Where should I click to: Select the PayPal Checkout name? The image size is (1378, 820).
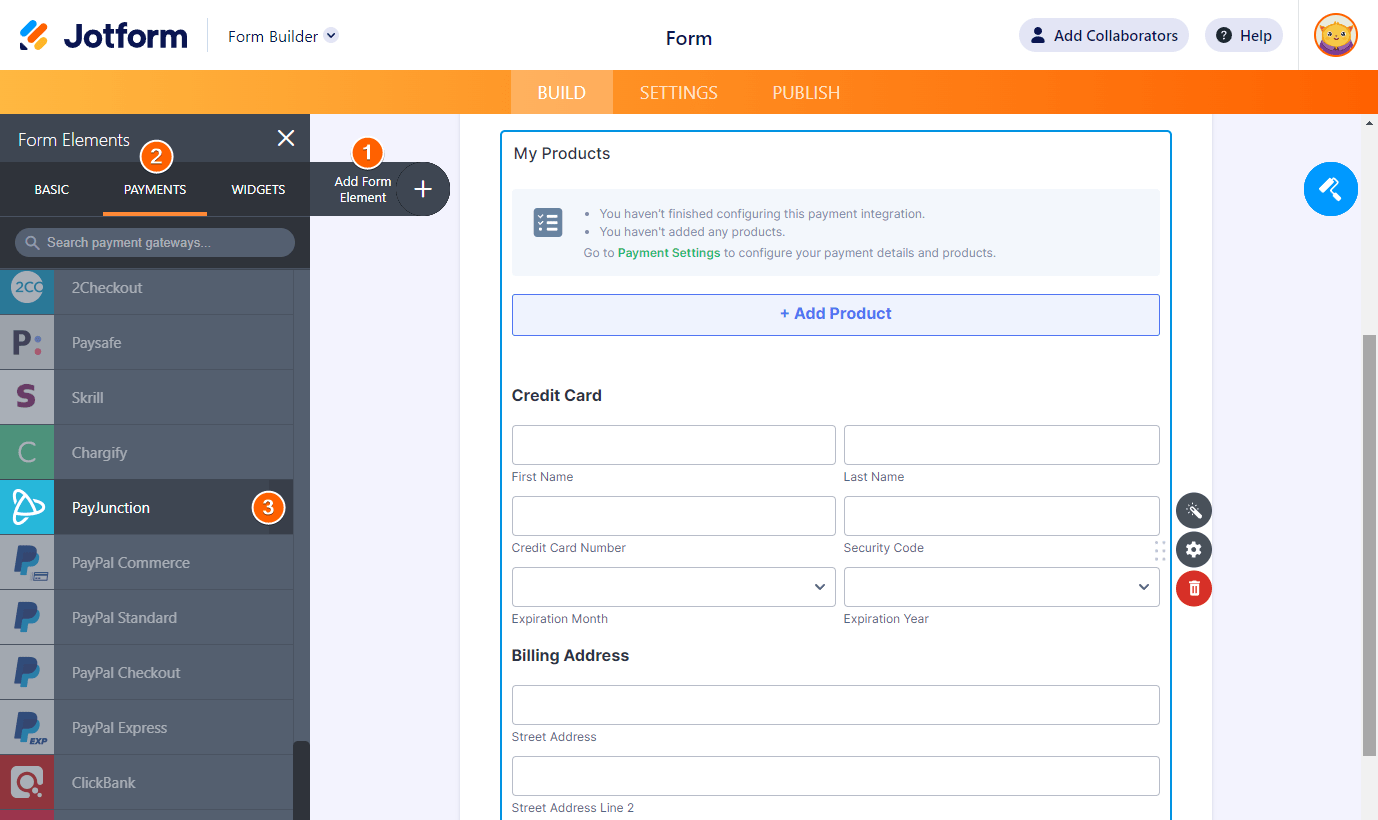[126, 673]
